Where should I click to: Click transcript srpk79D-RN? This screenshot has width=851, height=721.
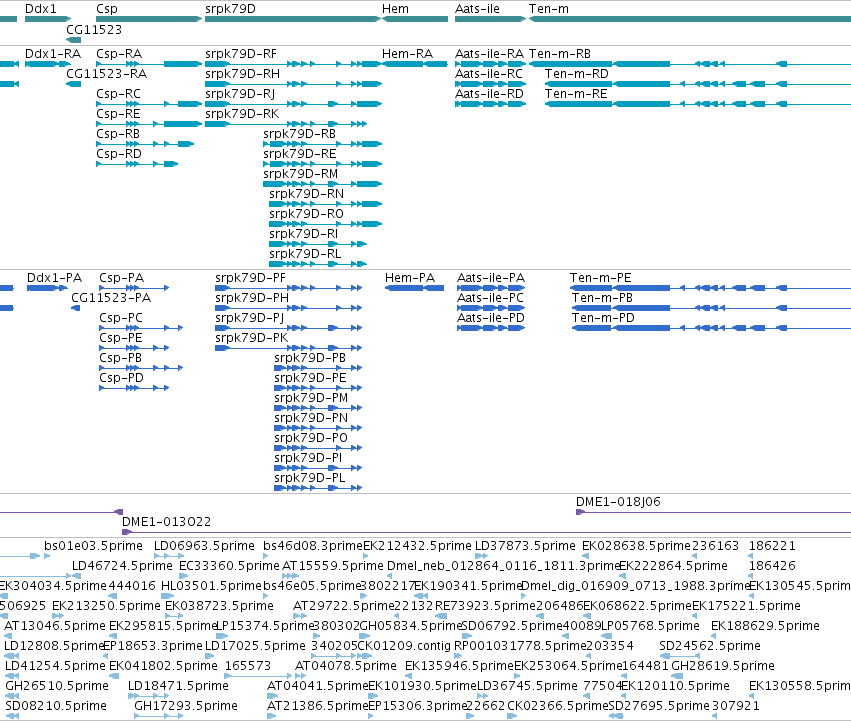(x=307, y=194)
